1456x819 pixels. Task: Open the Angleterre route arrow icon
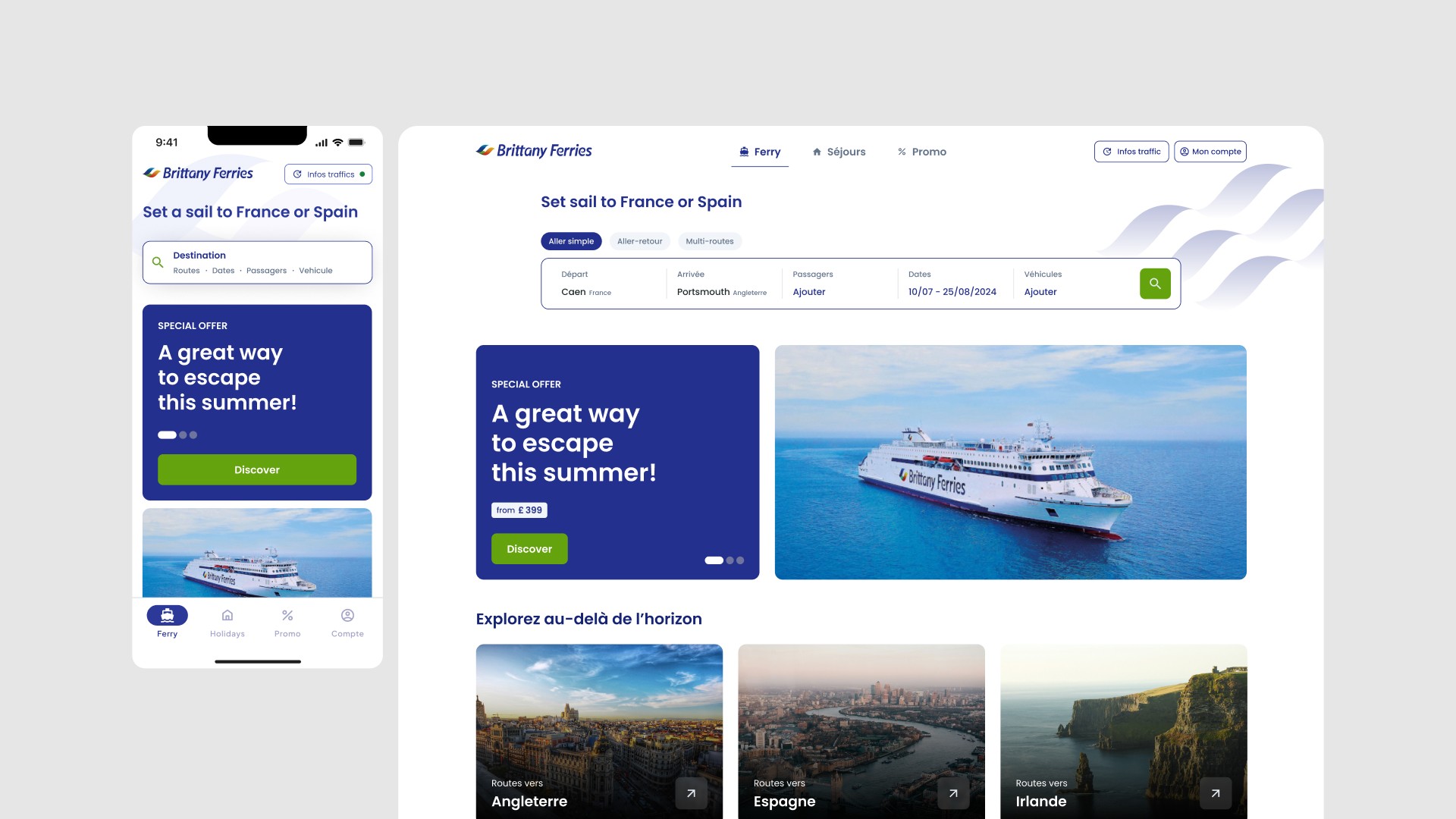[x=691, y=793]
